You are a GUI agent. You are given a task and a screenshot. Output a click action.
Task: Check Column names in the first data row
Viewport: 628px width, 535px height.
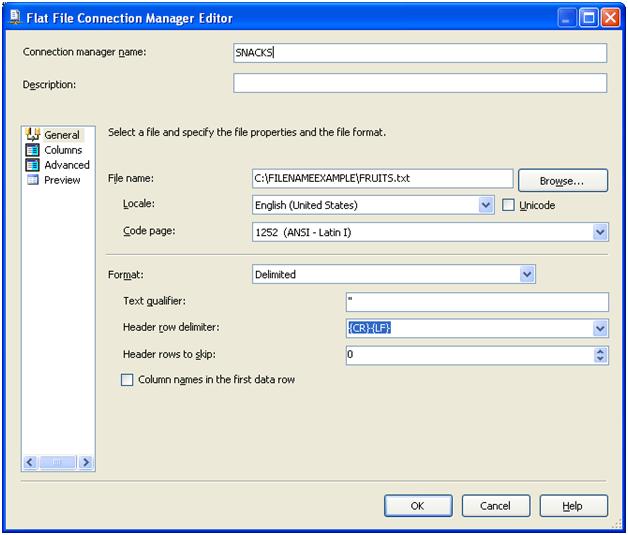tap(127, 380)
